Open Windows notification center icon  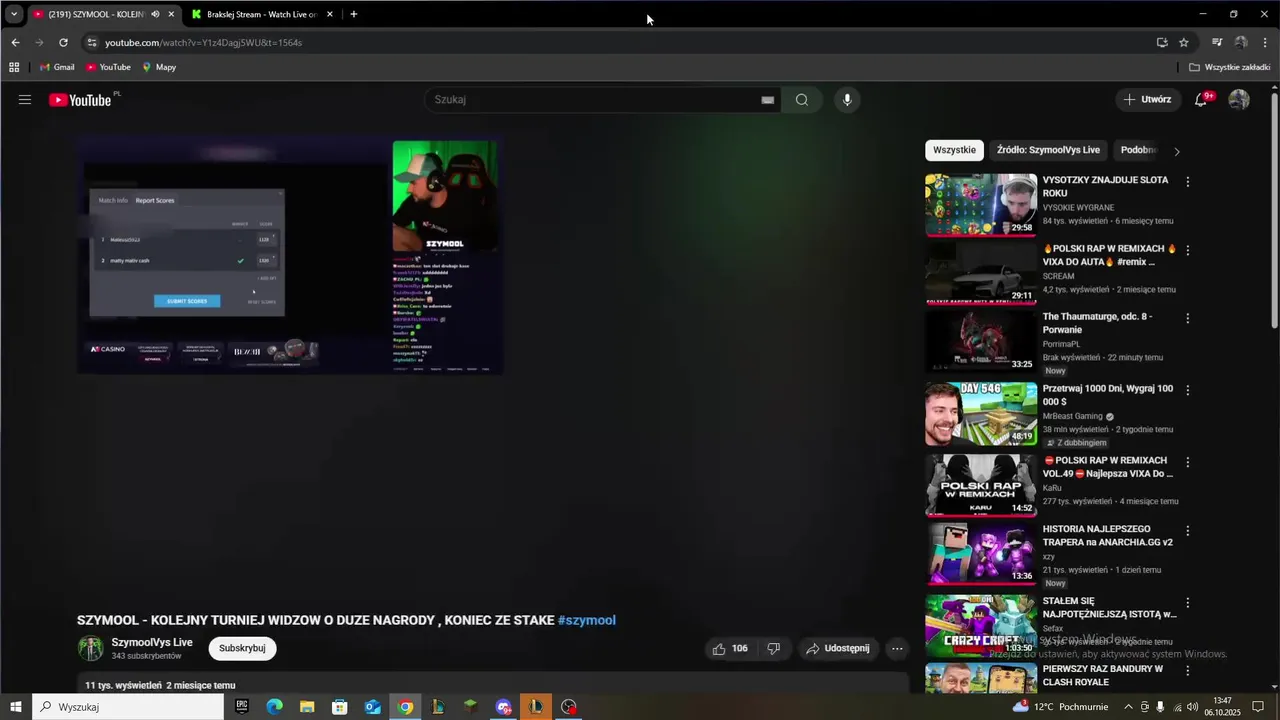1259,707
